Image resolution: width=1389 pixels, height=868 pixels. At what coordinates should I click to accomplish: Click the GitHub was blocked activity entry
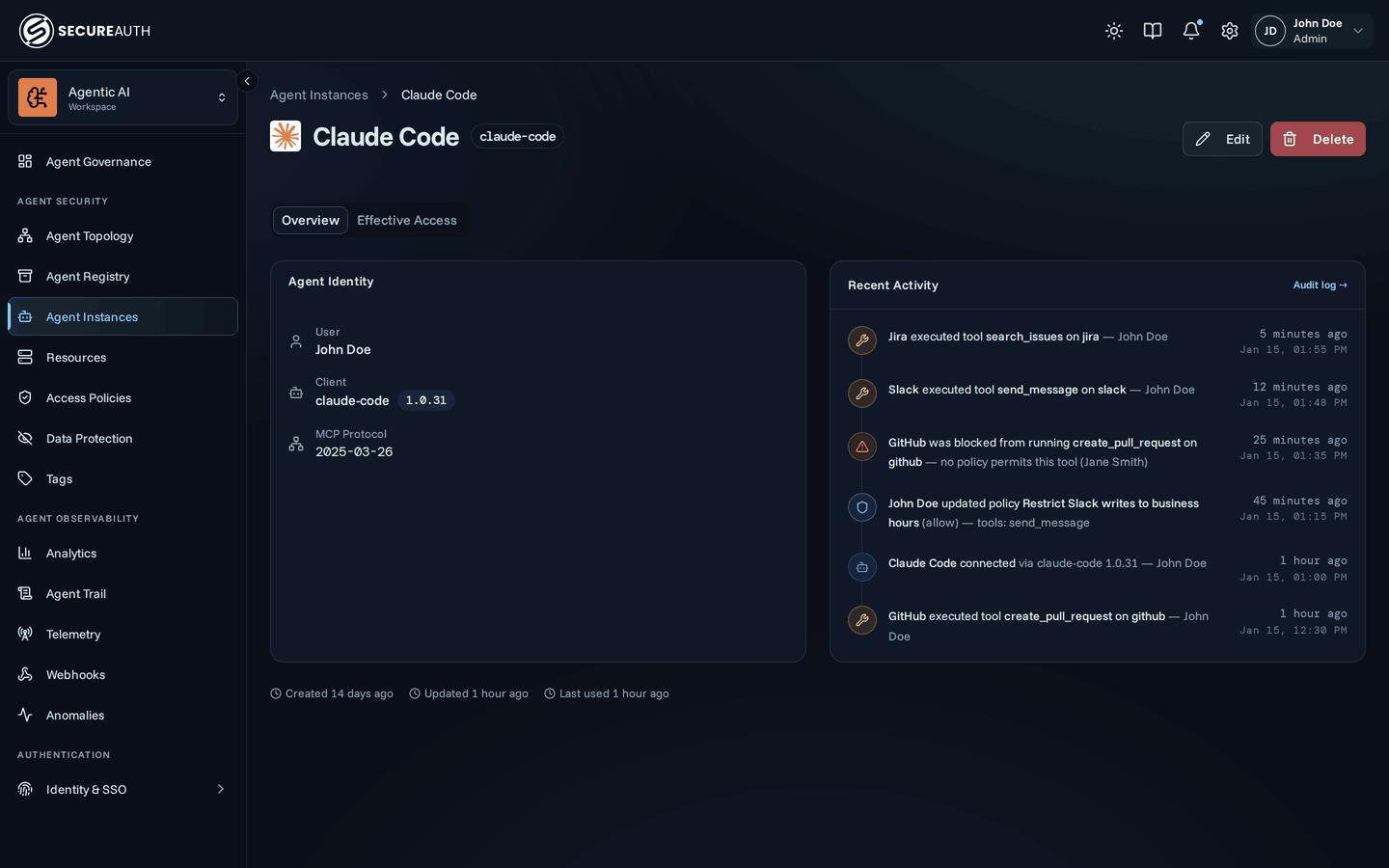[1098, 451]
